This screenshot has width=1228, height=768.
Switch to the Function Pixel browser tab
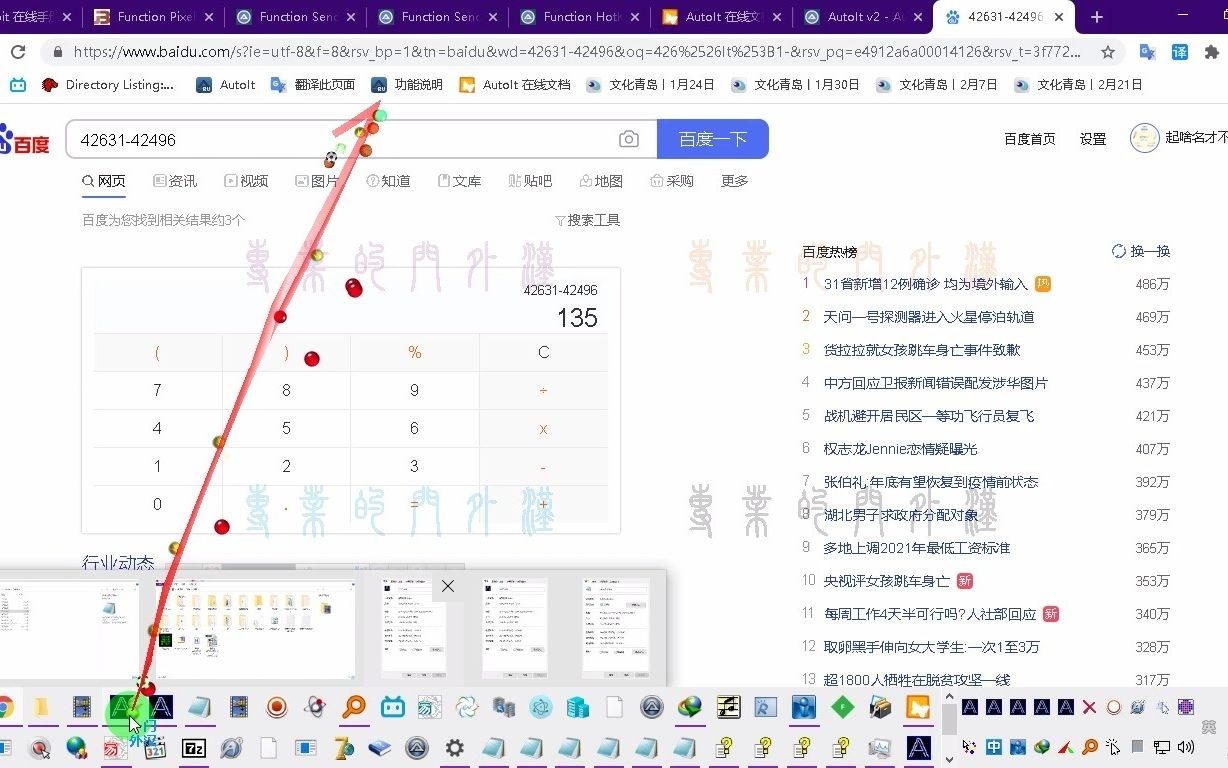152,17
